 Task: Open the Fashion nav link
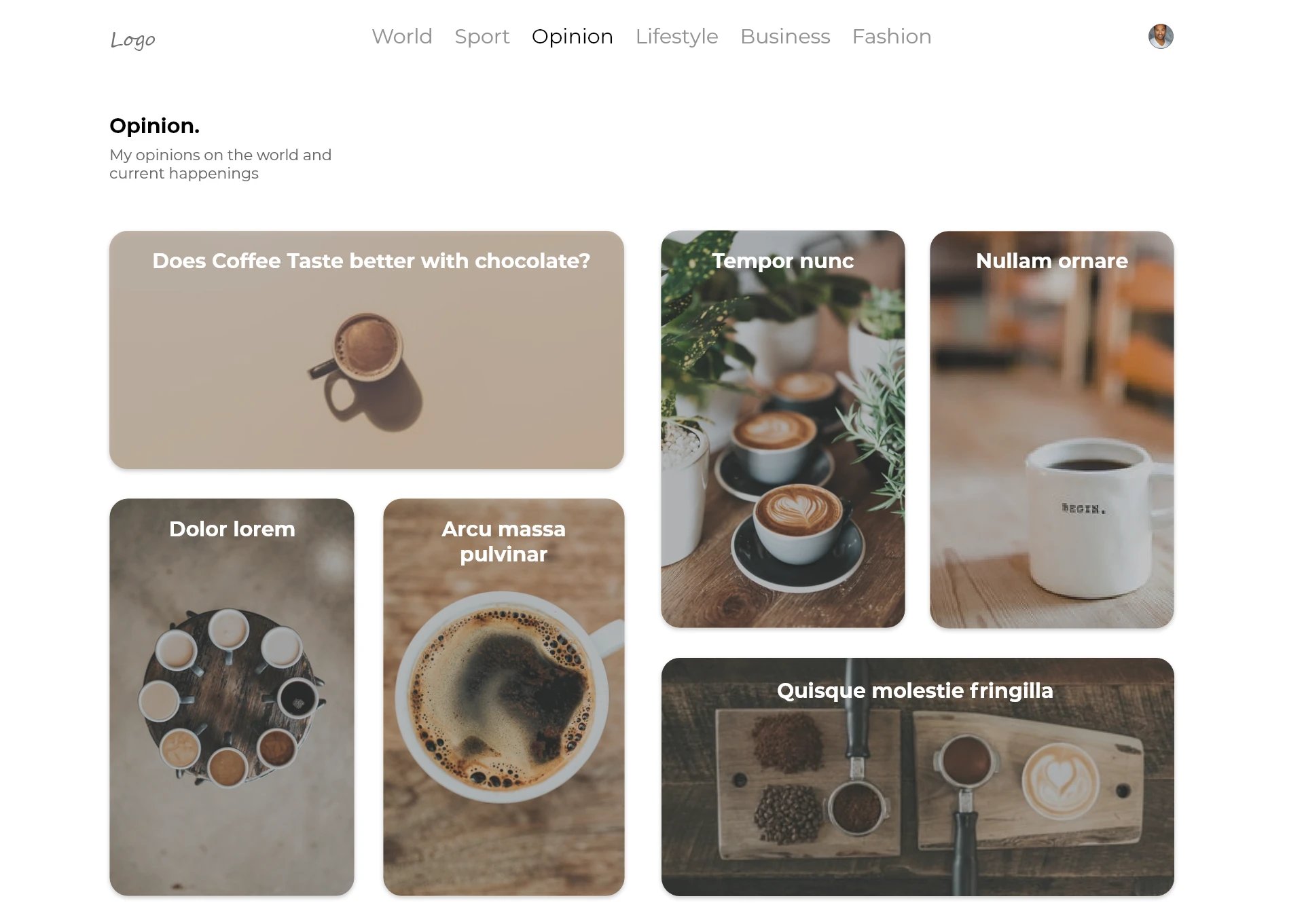(892, 36)
